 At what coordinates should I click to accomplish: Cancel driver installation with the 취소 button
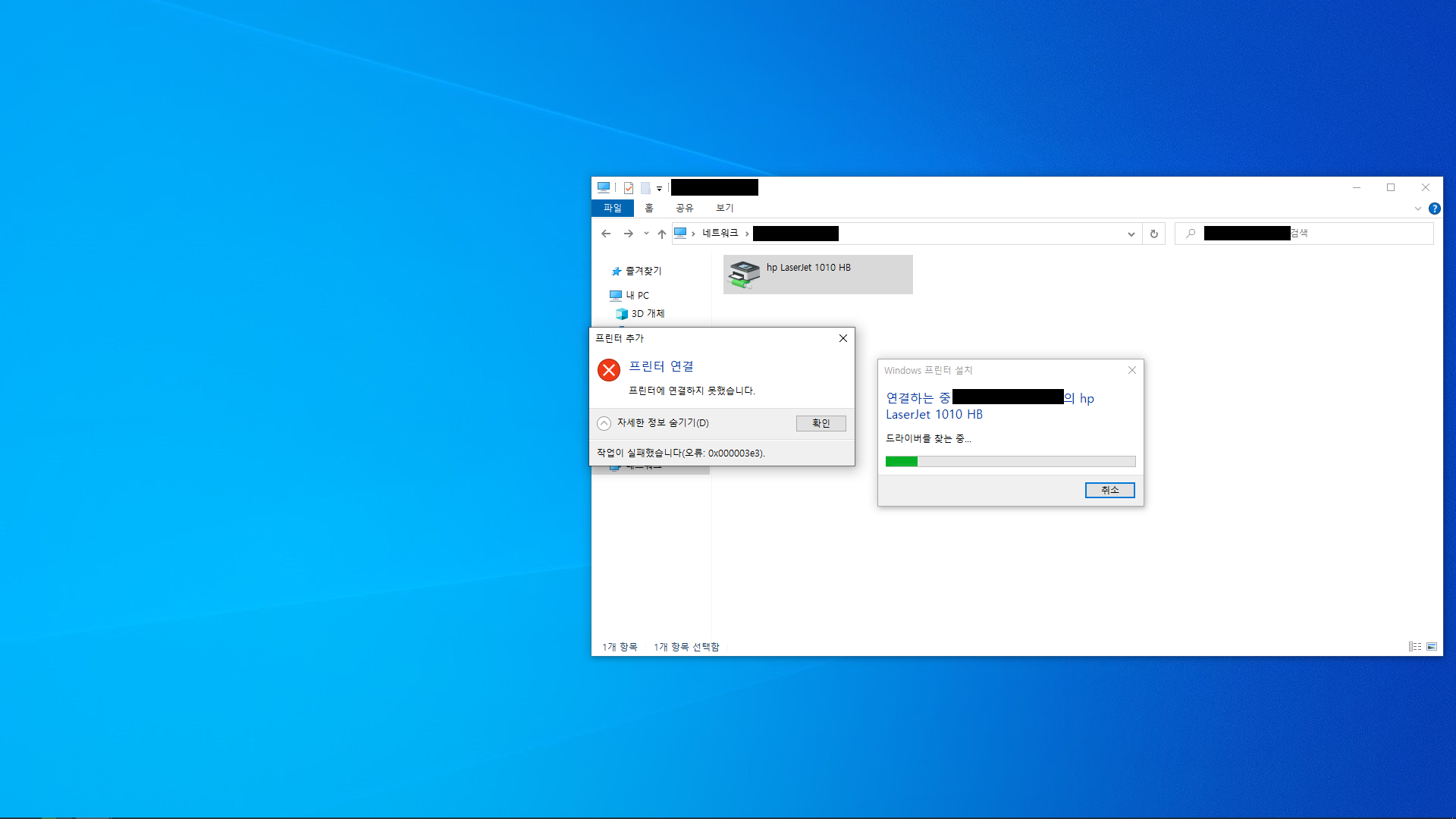click(x=1109, y=490)
